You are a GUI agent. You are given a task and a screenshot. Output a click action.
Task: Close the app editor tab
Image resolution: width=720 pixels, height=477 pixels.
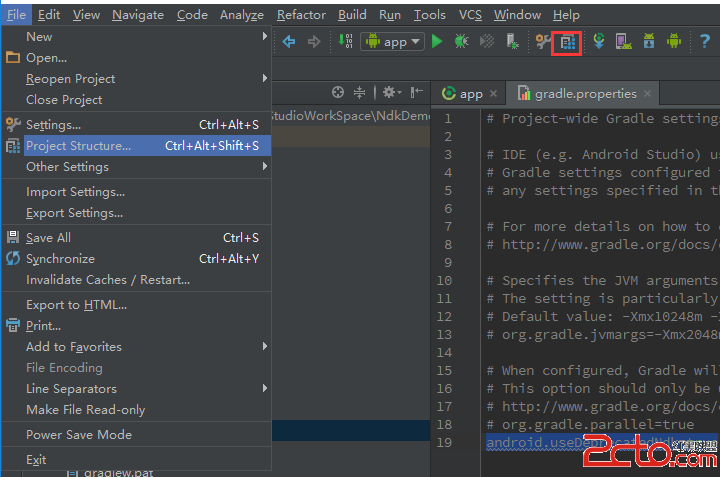[x=495, y=94]
